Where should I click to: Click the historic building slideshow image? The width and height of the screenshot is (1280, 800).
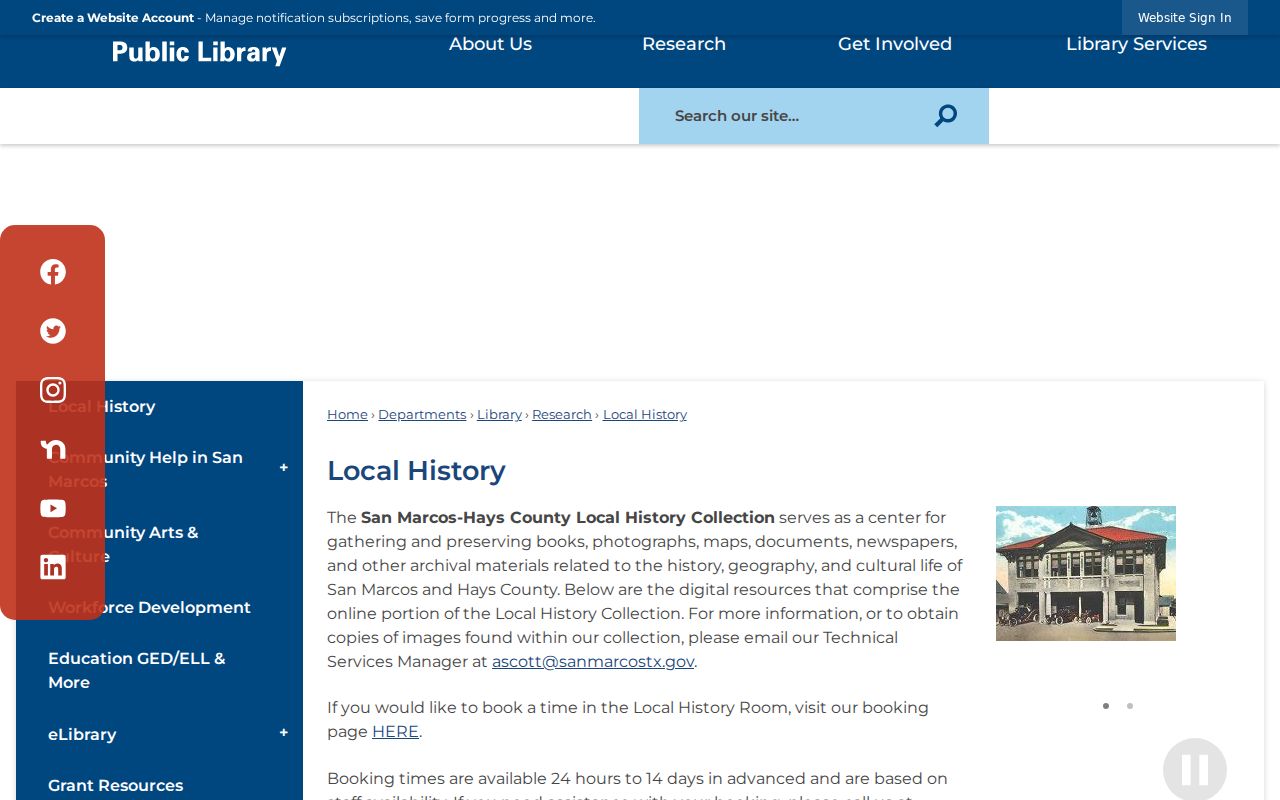pyautogui.click(x=1086, y=573)
